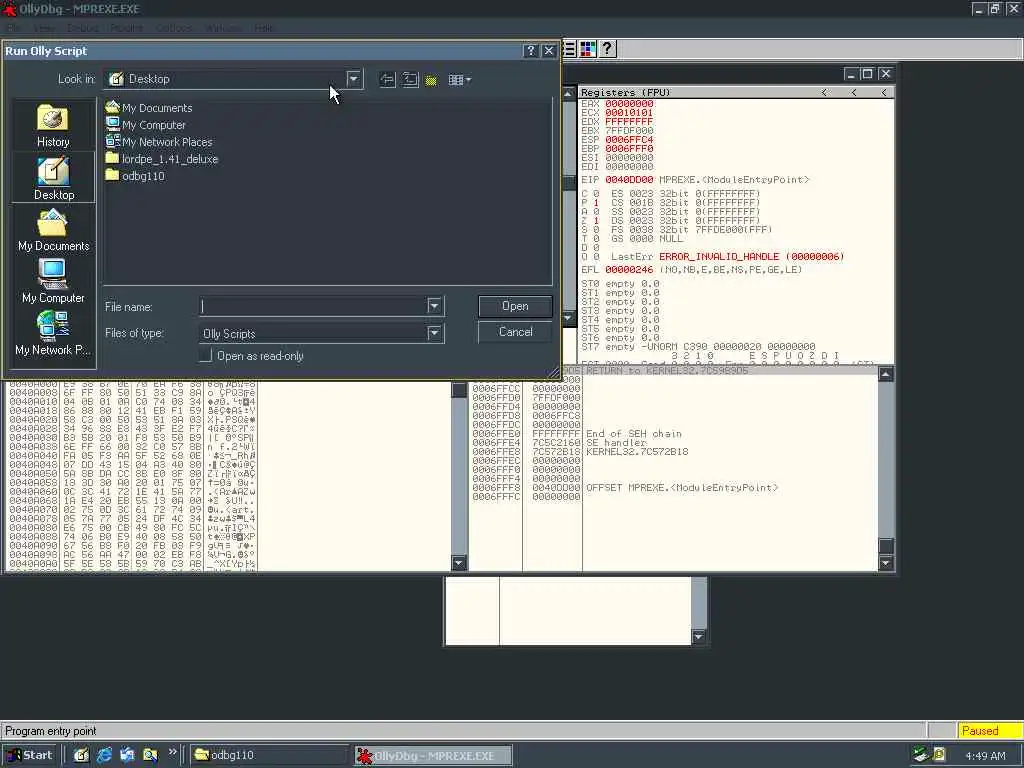The image size is (1024, 768).
Task: Expand the quick launch overflow chevron
Action: click(172, 752)
